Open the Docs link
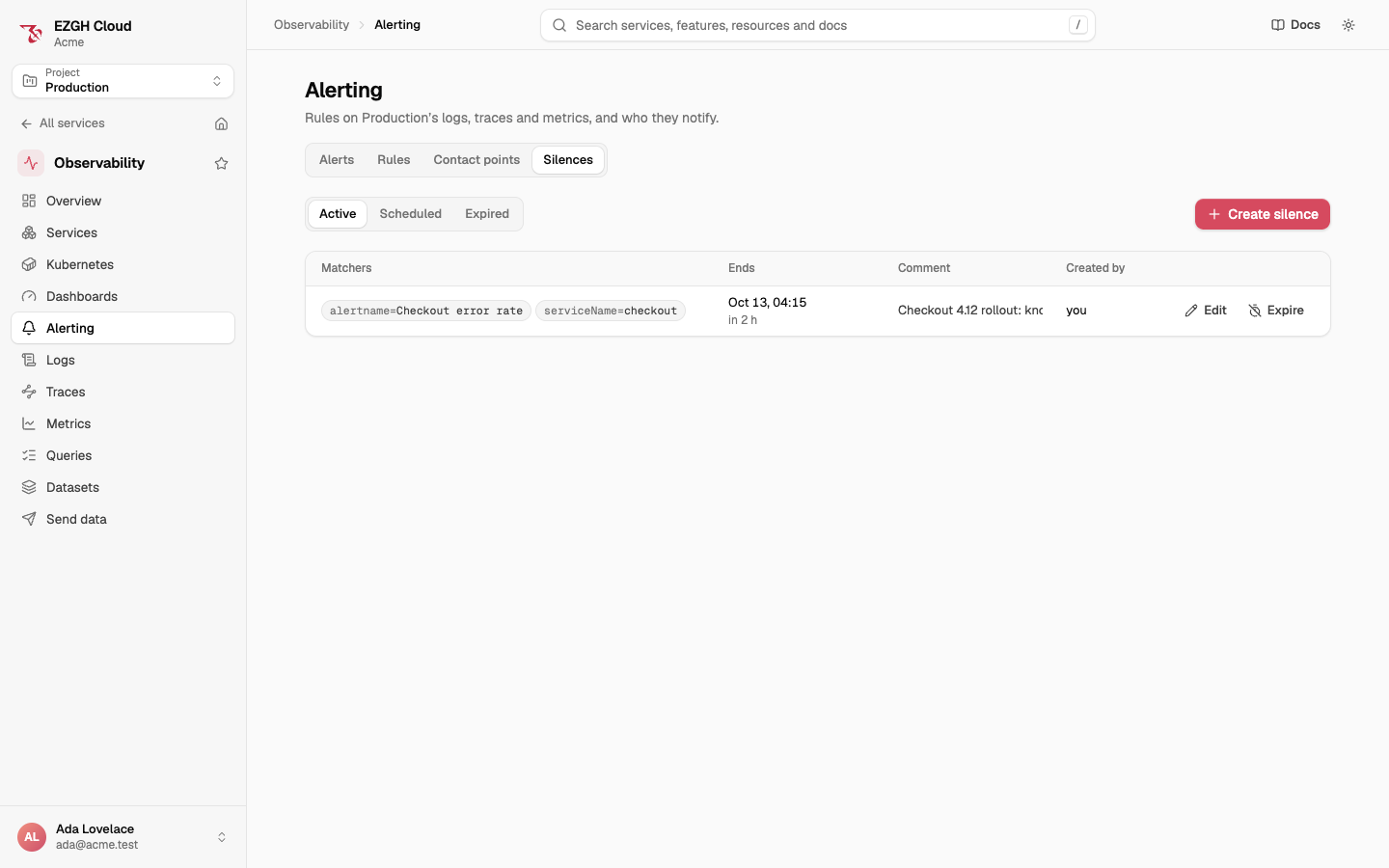Screen dimensions: 1389x868 tap(1295, 25)
